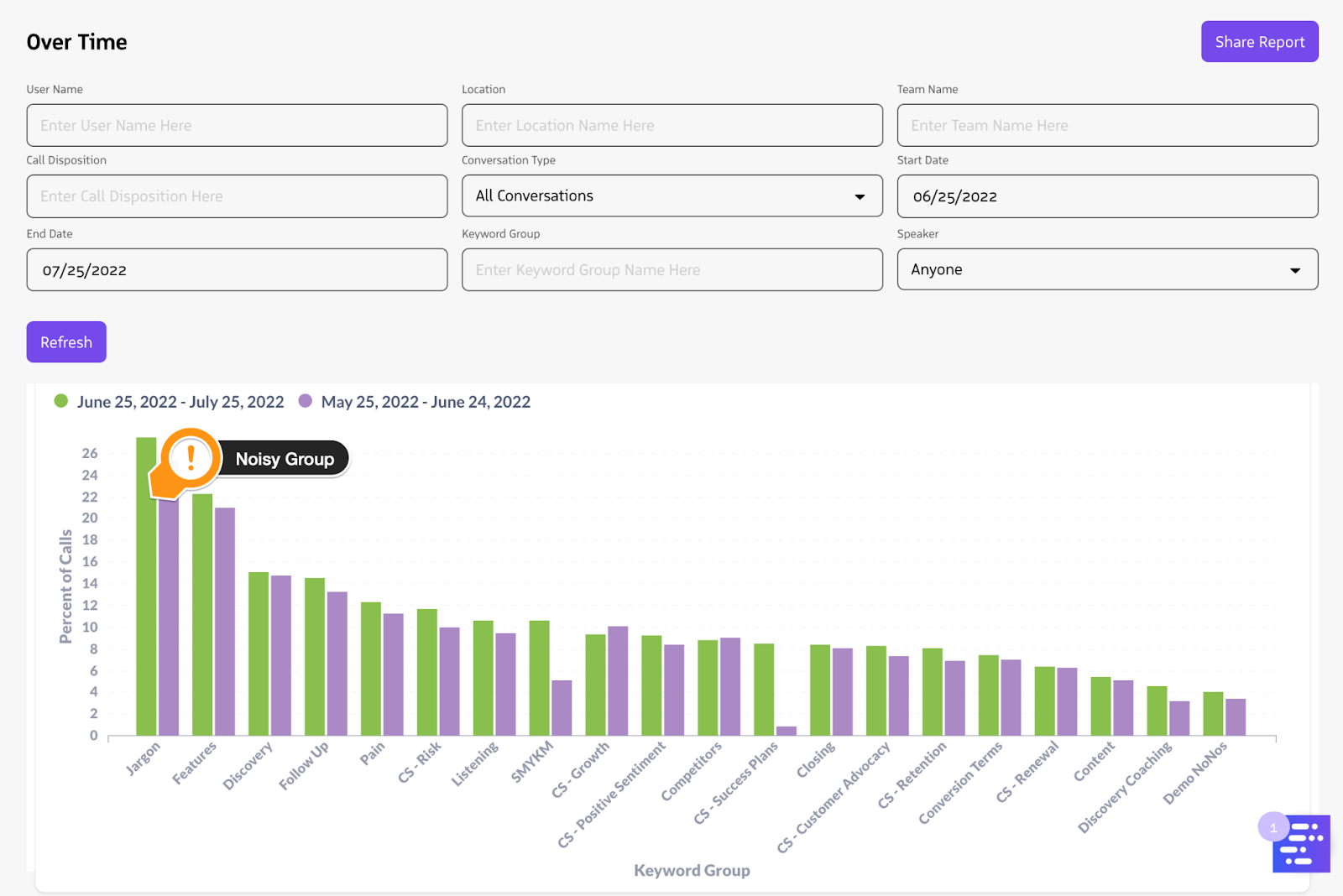Viewport: 1343px width, 896px height.
Task: Click the Keyword Group input field
Action: coord(671,270)
